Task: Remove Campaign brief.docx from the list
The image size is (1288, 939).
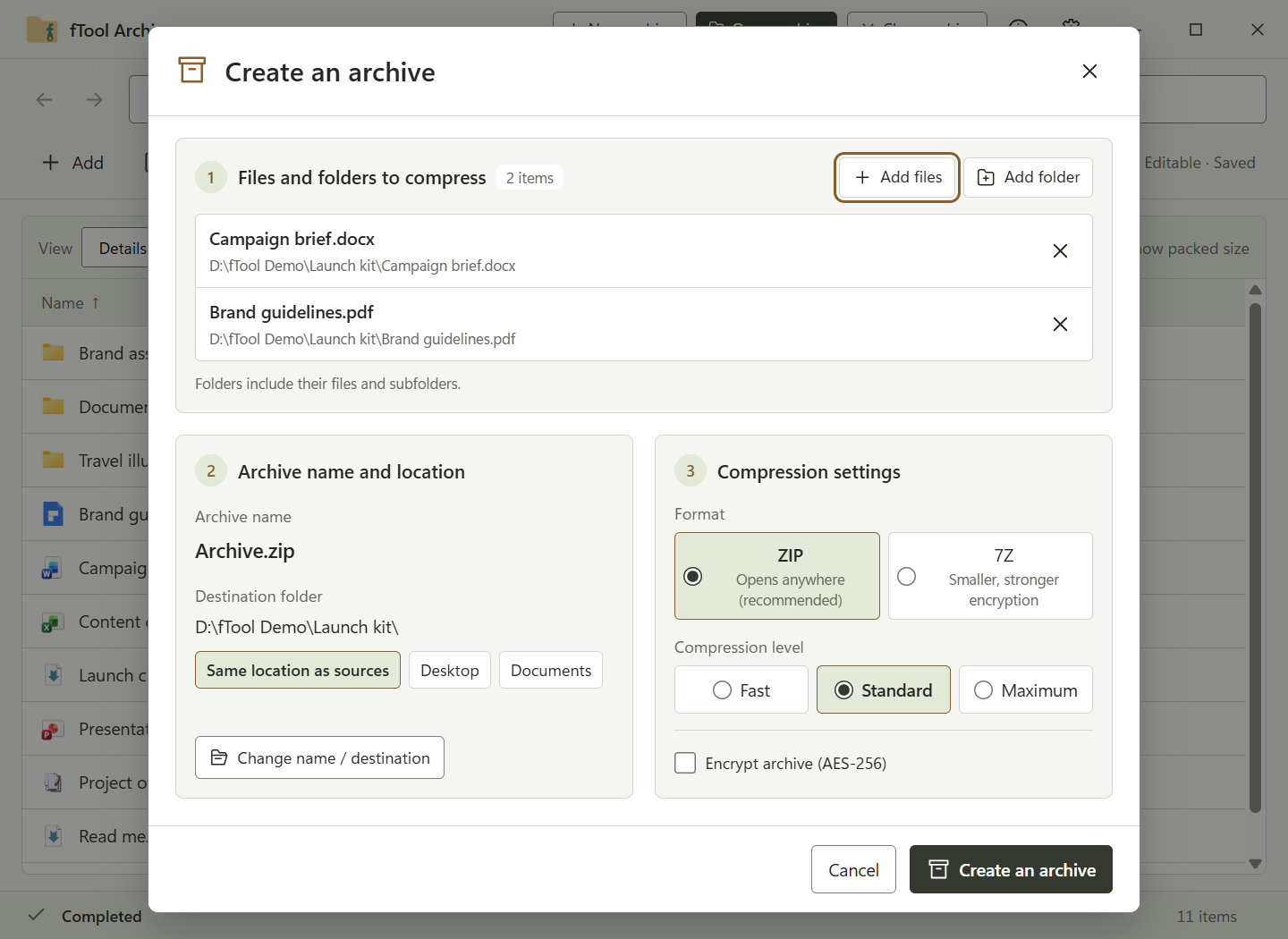Action: coord(1060,251)
